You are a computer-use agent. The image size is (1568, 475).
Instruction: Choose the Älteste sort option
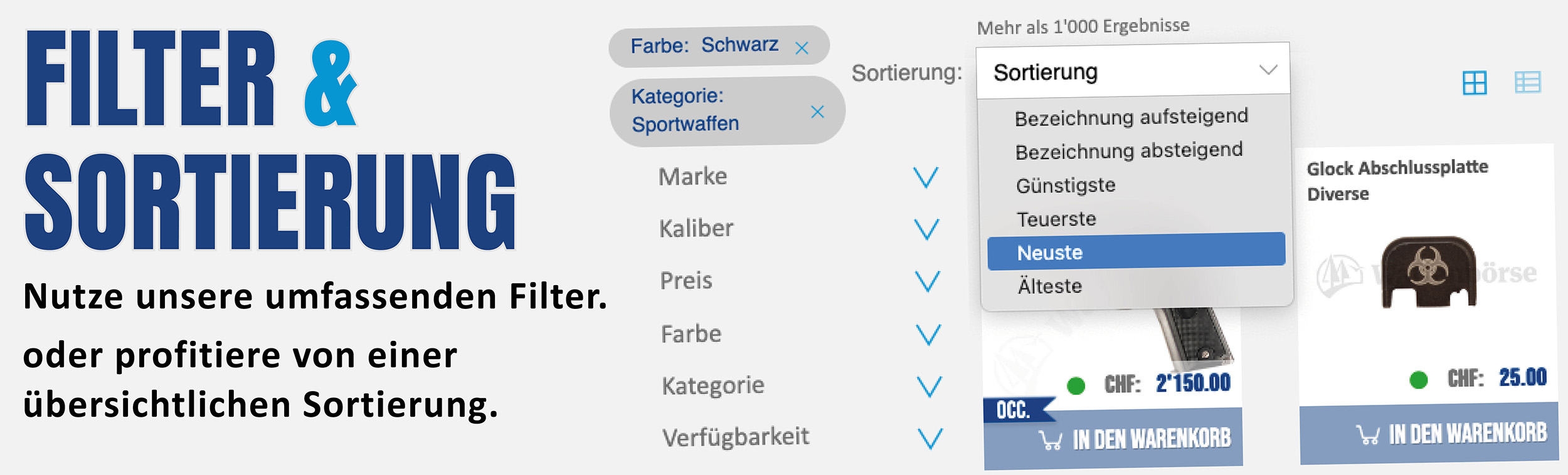(1049, 286)
